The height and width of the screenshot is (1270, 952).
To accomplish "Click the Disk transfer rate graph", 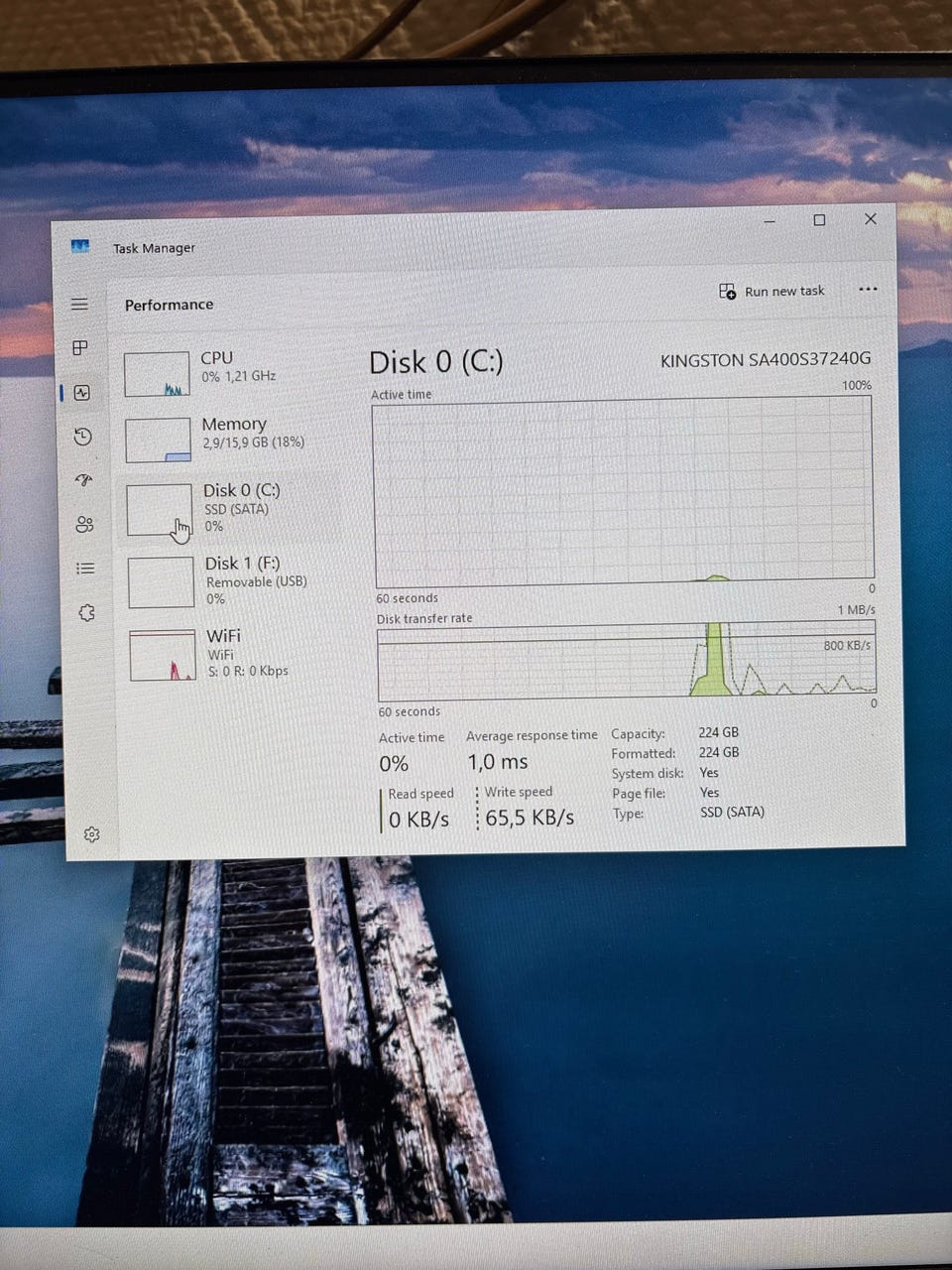I will tap(626, 660).
